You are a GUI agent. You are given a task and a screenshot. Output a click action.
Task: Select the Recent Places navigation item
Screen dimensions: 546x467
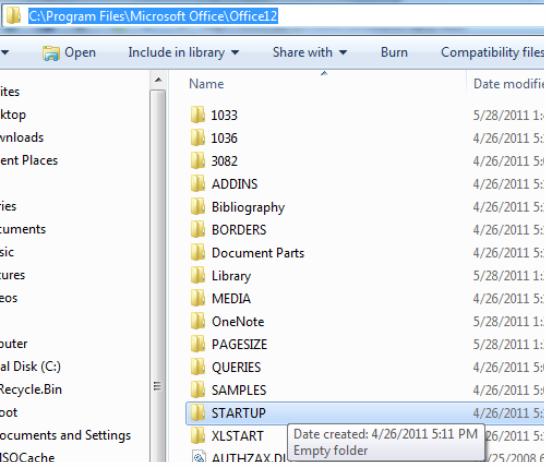point(29,161)
